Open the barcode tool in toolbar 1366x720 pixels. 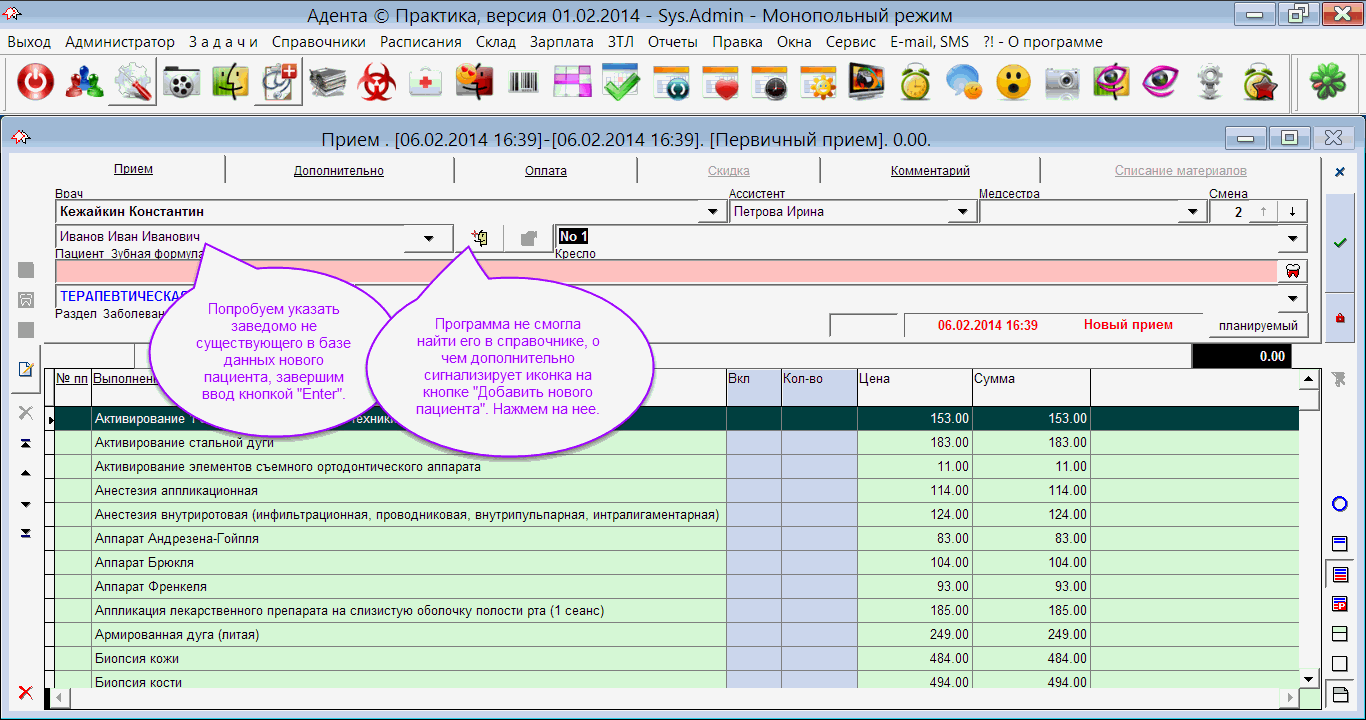click(x=524, y=83)
